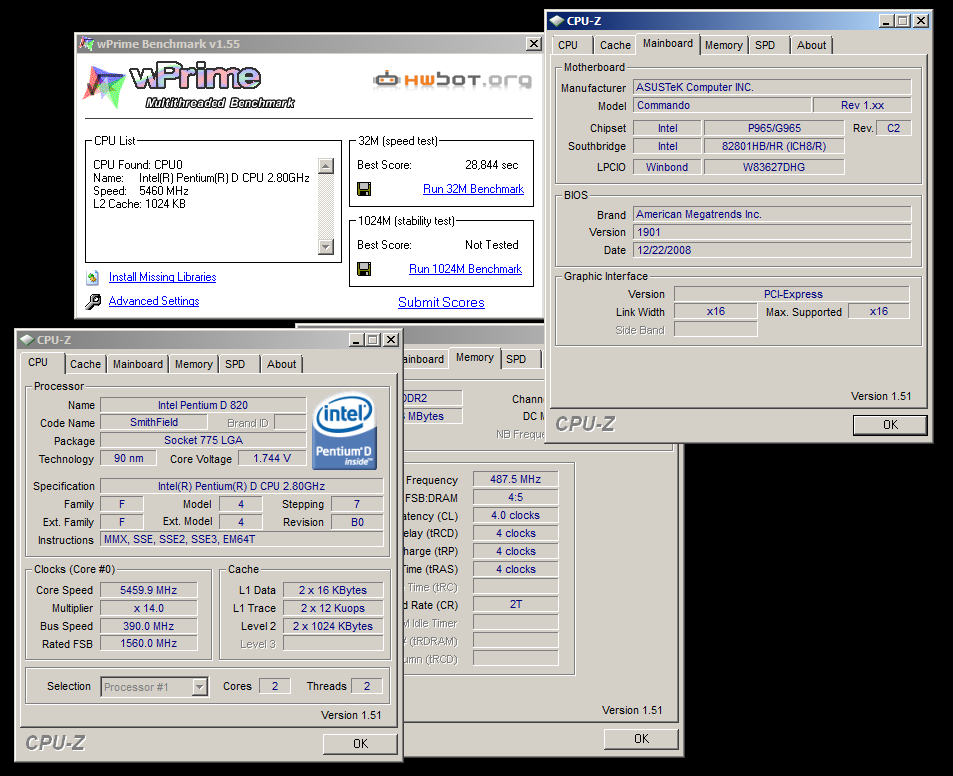Click the W83627DHG LPCIO field
Image resolution: width=953 pixels, height=776 pixels.
[x=774, y=167]
